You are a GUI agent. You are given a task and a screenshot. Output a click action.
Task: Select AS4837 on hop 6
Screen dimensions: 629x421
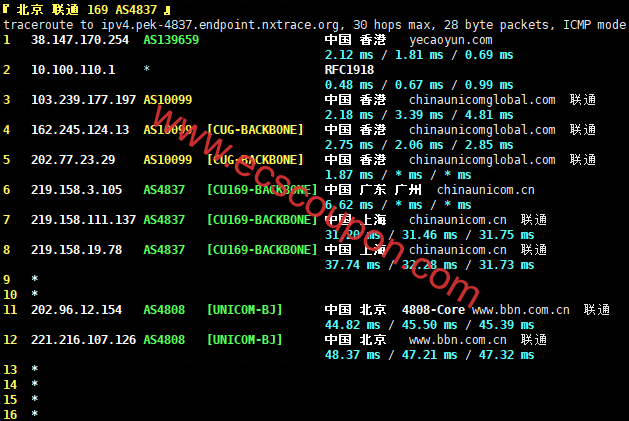(164, 190)
